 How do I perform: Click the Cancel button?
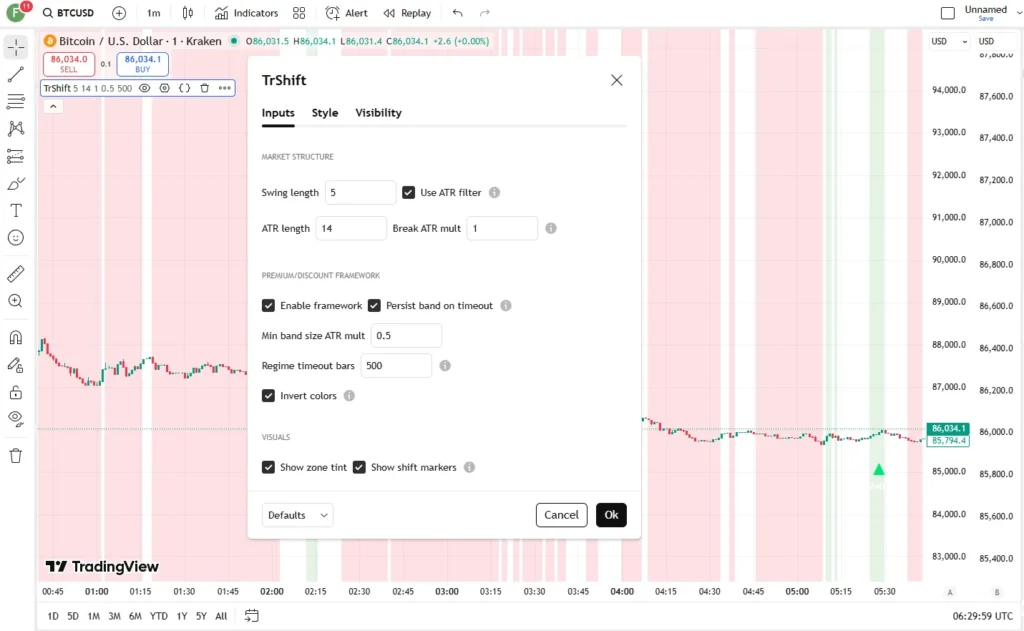(561, 515)
